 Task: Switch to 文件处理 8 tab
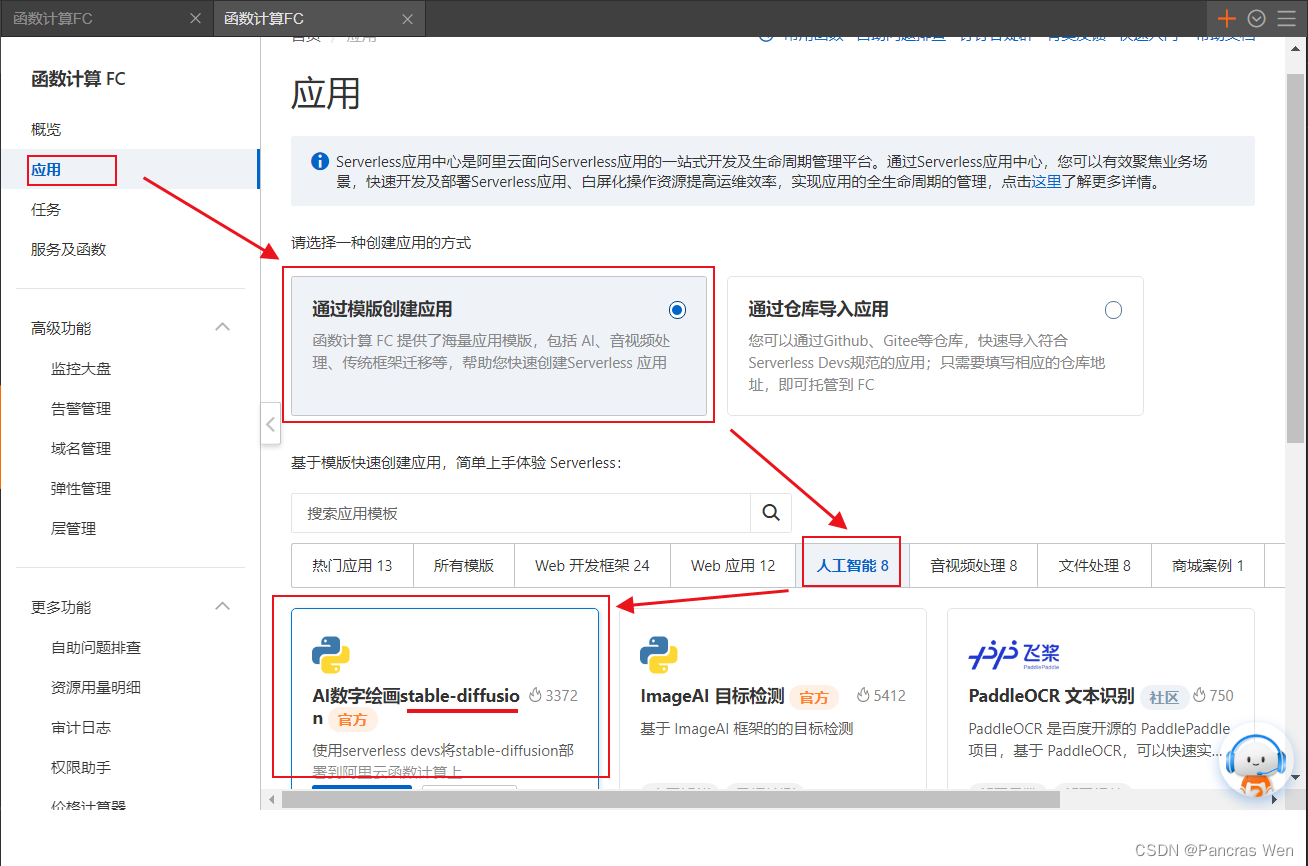pos(1095,565)
